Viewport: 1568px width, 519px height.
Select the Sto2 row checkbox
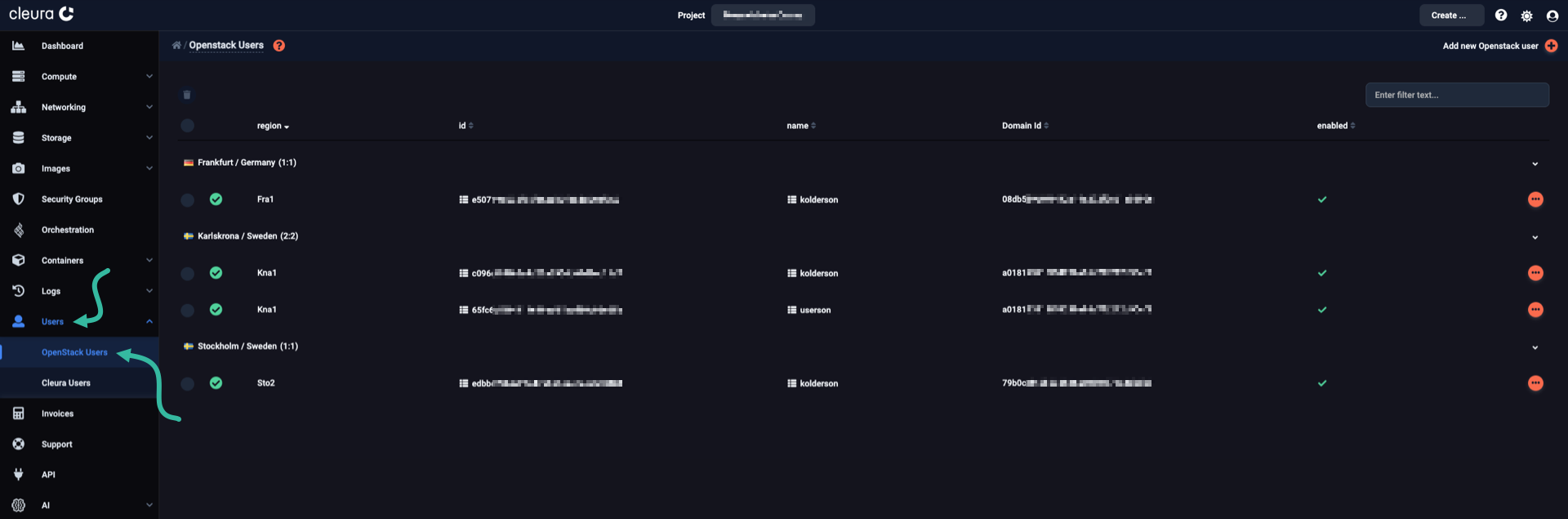point(187,383)
